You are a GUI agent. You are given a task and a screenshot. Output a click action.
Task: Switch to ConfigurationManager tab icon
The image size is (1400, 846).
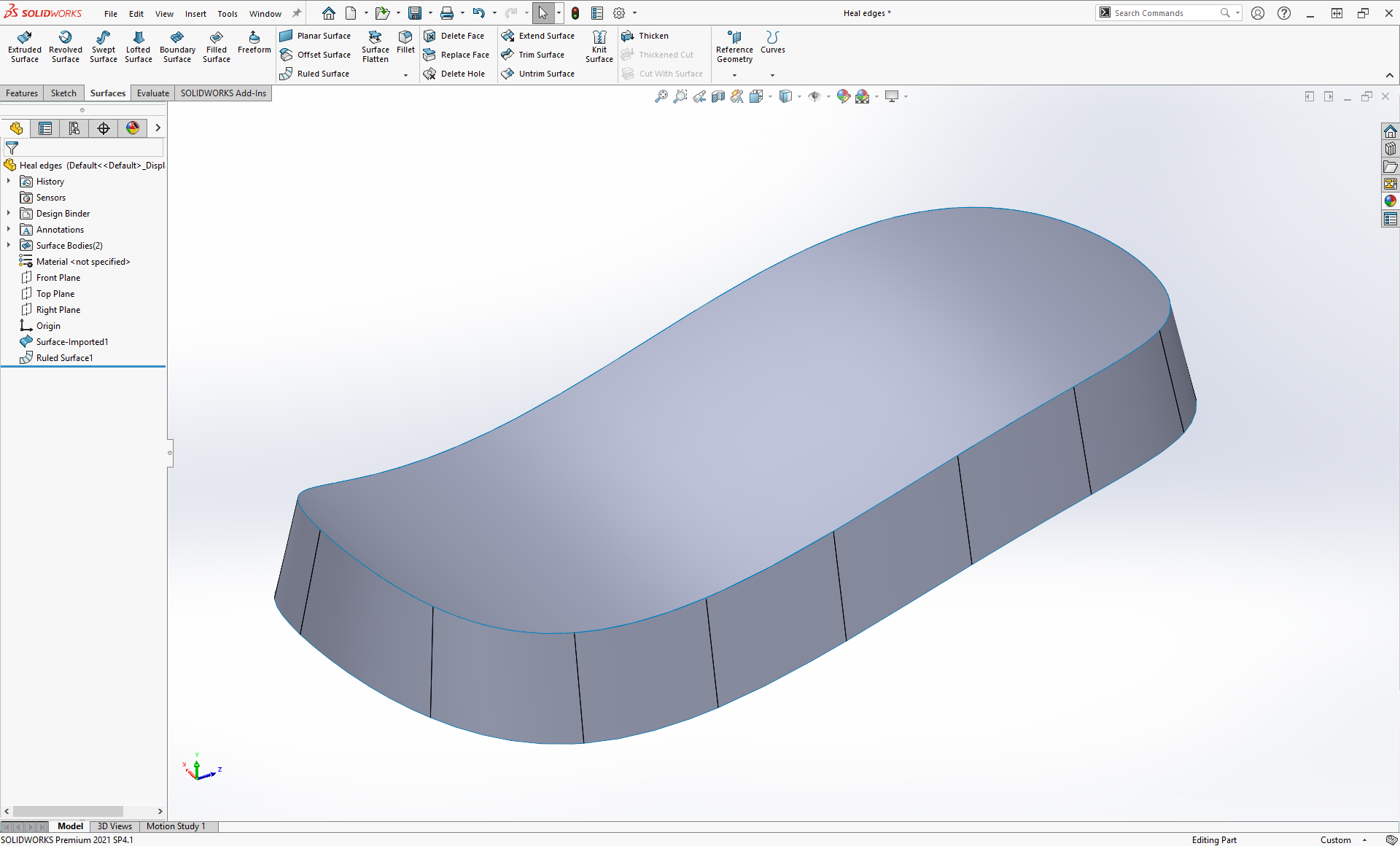click(74, 128)
